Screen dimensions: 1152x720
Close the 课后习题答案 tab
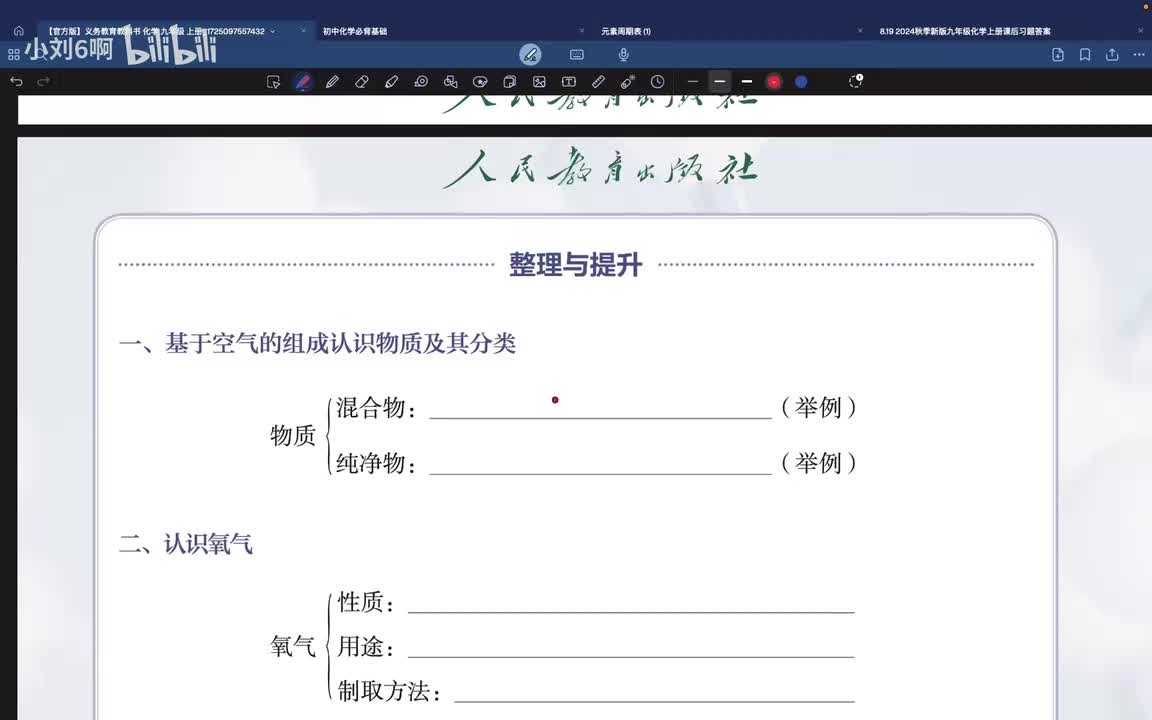pos(1140,31)
